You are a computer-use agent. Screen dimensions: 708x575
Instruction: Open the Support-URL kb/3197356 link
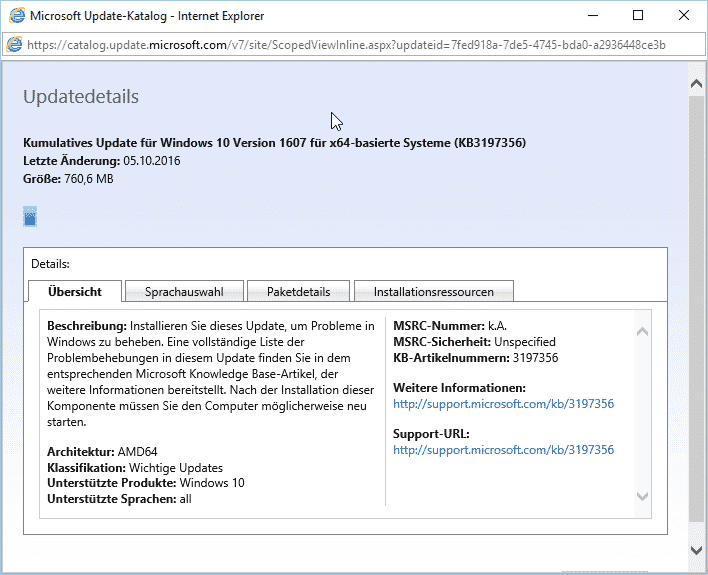[503, 449]
